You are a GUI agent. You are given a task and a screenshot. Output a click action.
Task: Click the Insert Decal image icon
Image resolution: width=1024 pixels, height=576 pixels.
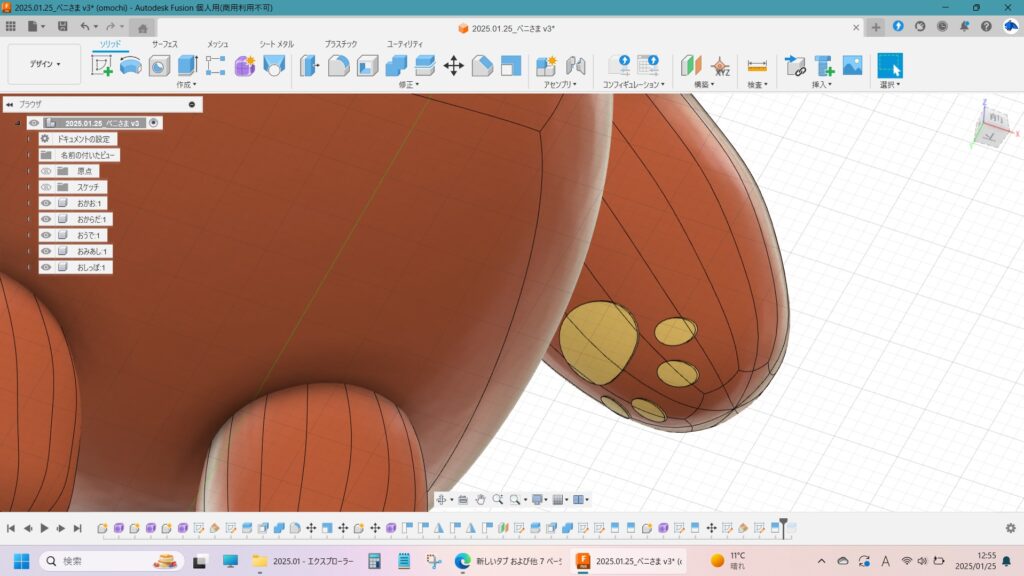tap(852, 66)
